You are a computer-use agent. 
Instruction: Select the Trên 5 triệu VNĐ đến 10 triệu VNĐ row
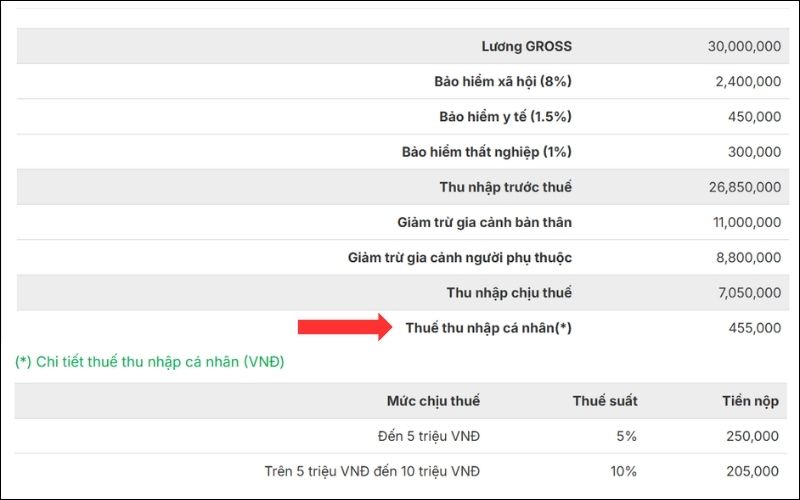tap(372, 471)
